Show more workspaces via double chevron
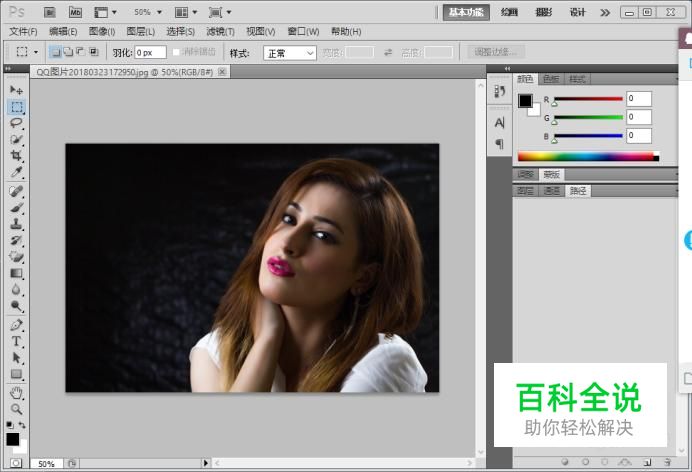This screenshot has width=692, height=472. point(605,12)
